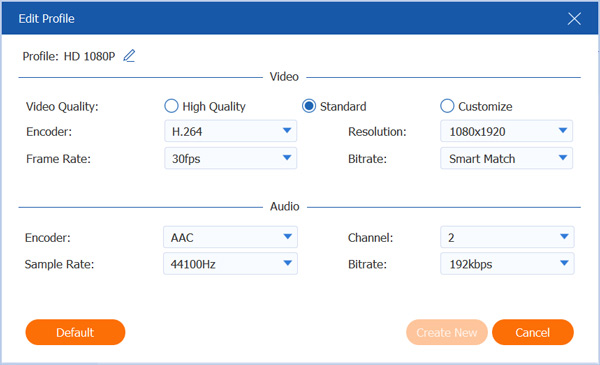Click the Default button

click(75, 332)
